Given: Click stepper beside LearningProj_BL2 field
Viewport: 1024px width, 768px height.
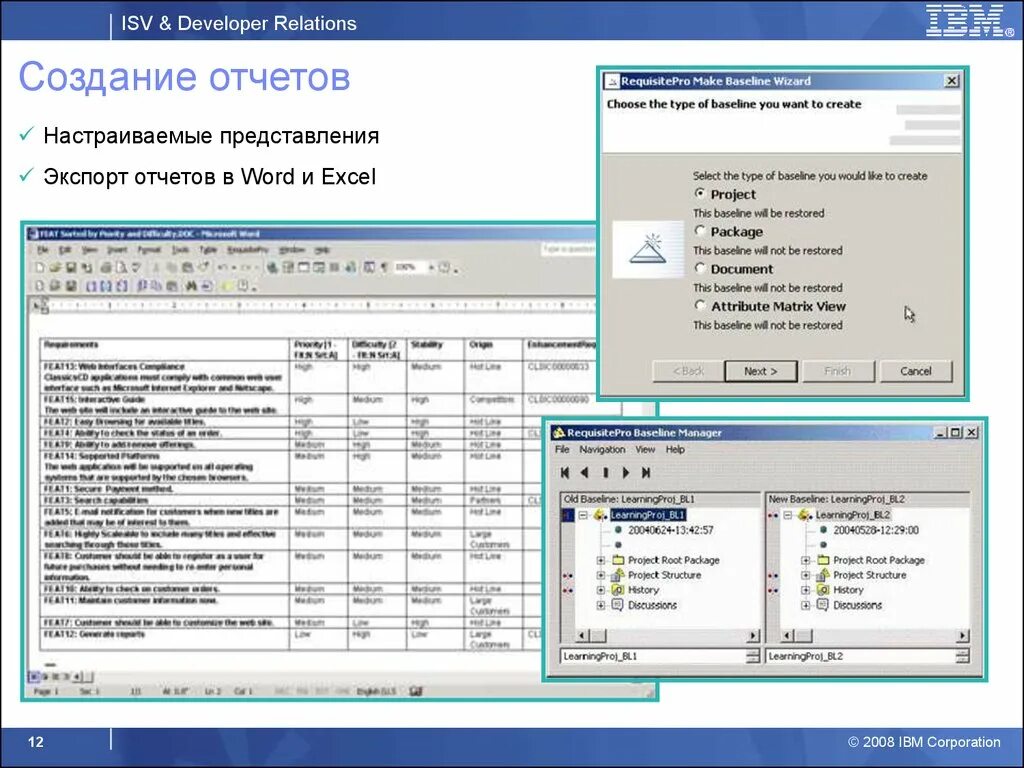Looking at the screenshot, I should 962,656.
